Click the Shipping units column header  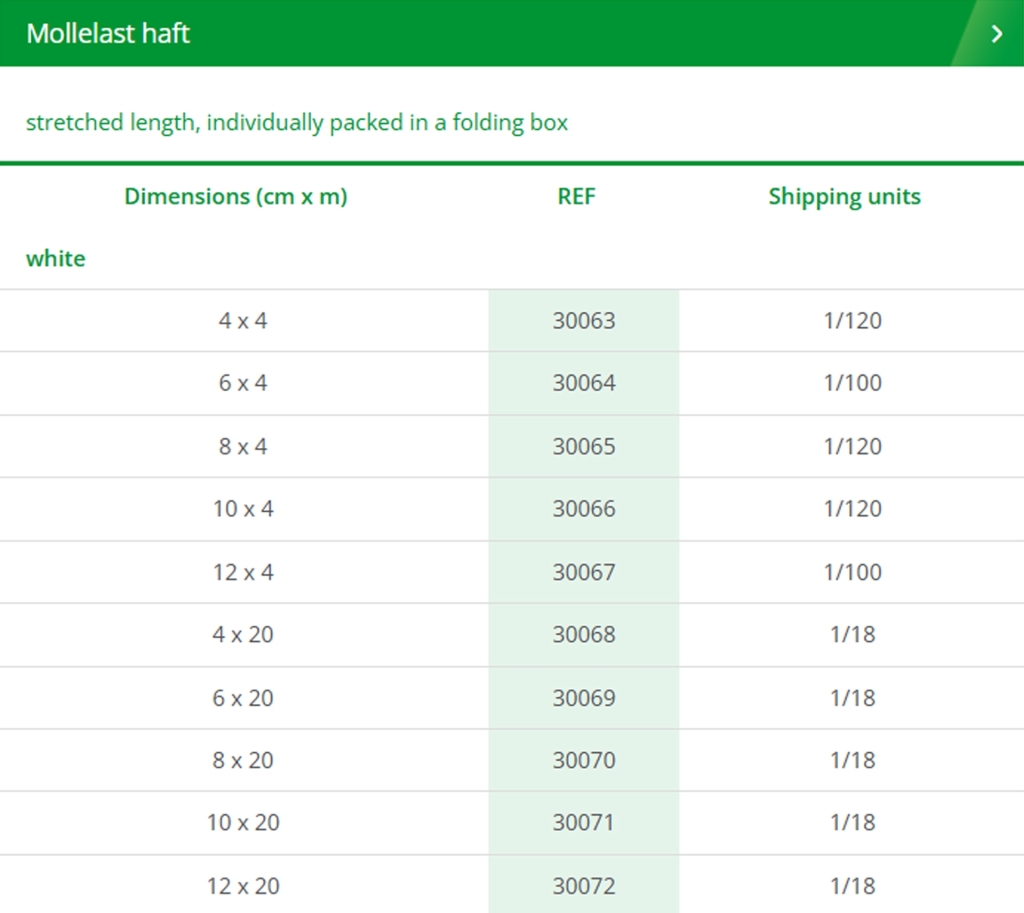tap(844, 197)
